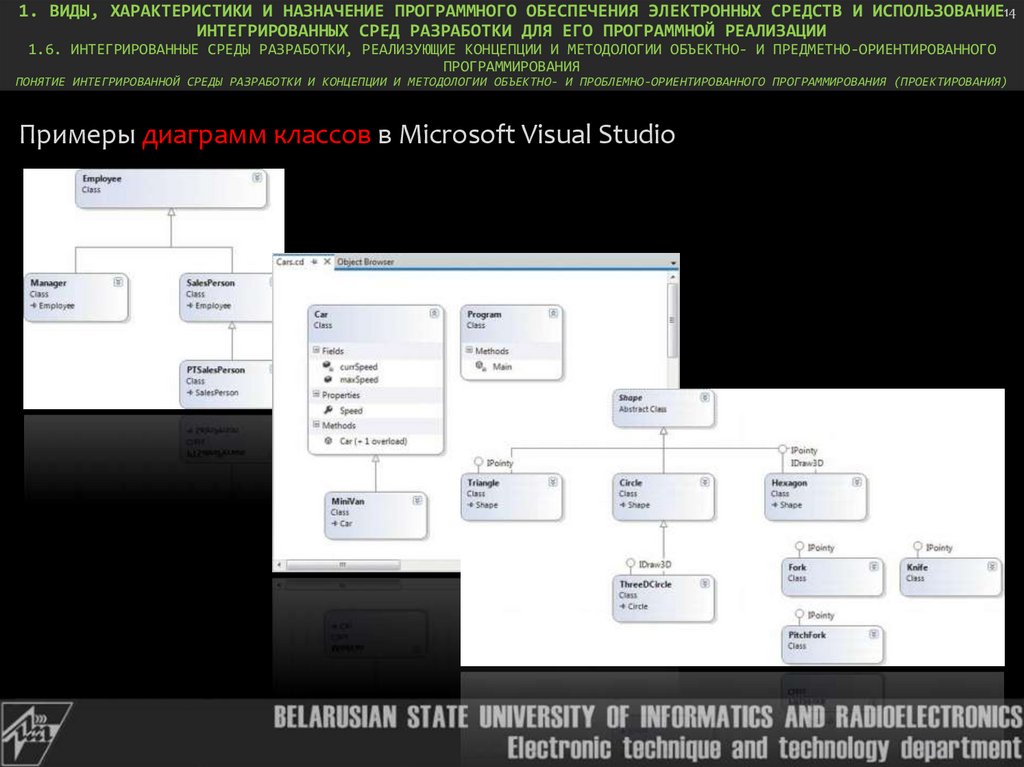The image size is (1024, 767).
Task: Click the scroll-up arrow in Cars.cd window
Action: coord(673,277)
